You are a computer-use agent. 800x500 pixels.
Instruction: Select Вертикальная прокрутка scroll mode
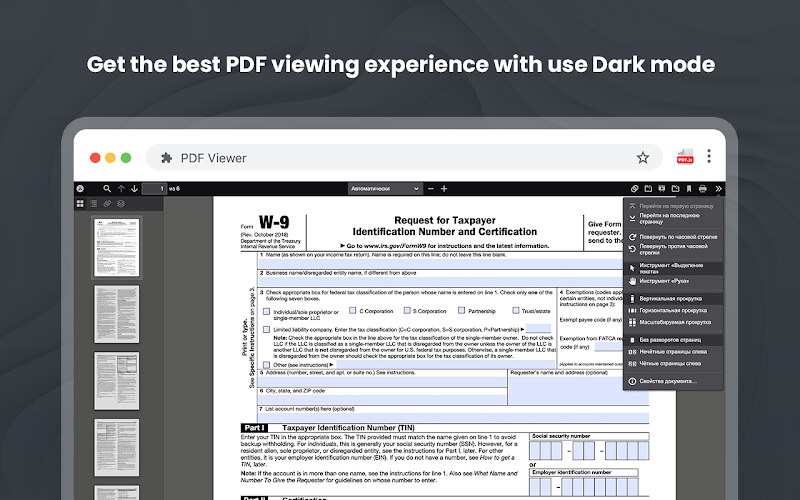click(673, 298)
